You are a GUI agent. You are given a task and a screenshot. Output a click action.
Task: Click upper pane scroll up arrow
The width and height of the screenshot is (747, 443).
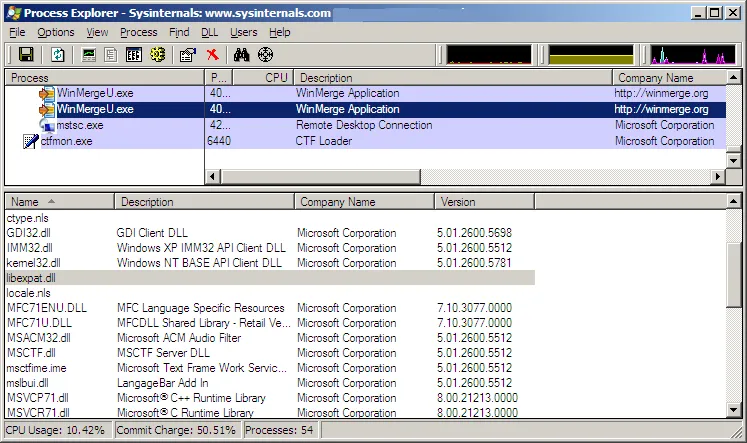coord(734,77)
